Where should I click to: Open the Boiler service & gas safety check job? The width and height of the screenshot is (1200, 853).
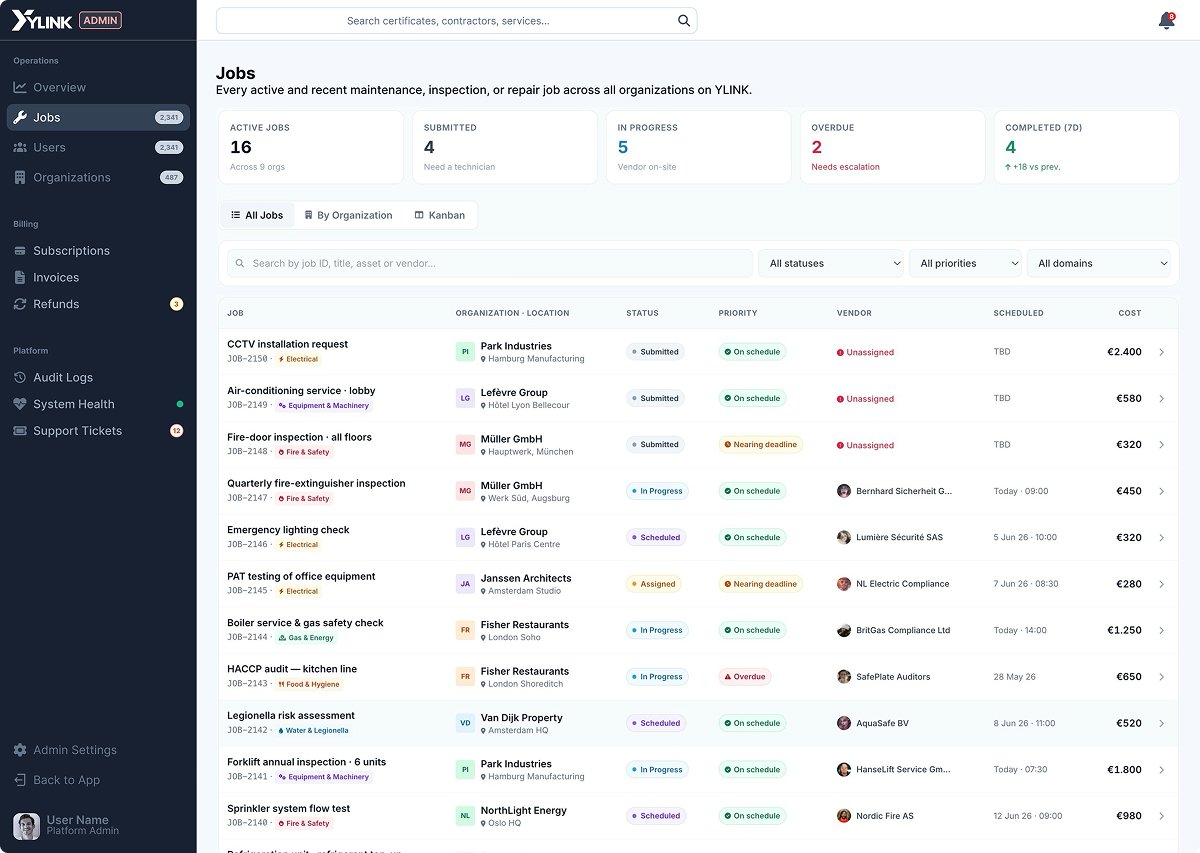tap(305, 623)
